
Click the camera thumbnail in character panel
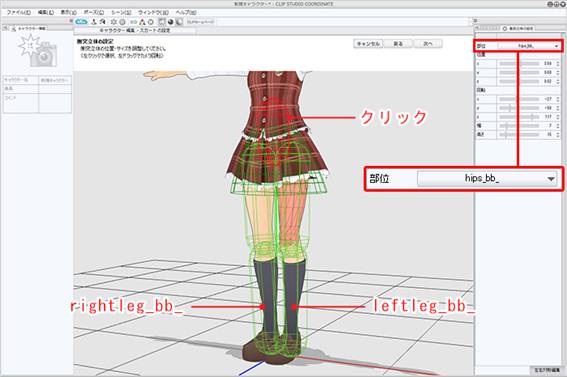[38, 51]
